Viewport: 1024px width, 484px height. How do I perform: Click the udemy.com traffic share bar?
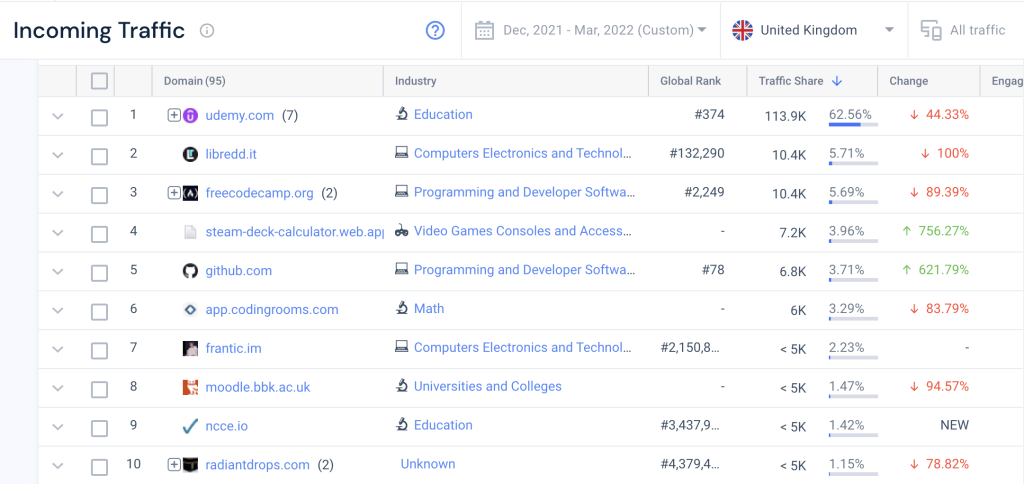[852, 125]
